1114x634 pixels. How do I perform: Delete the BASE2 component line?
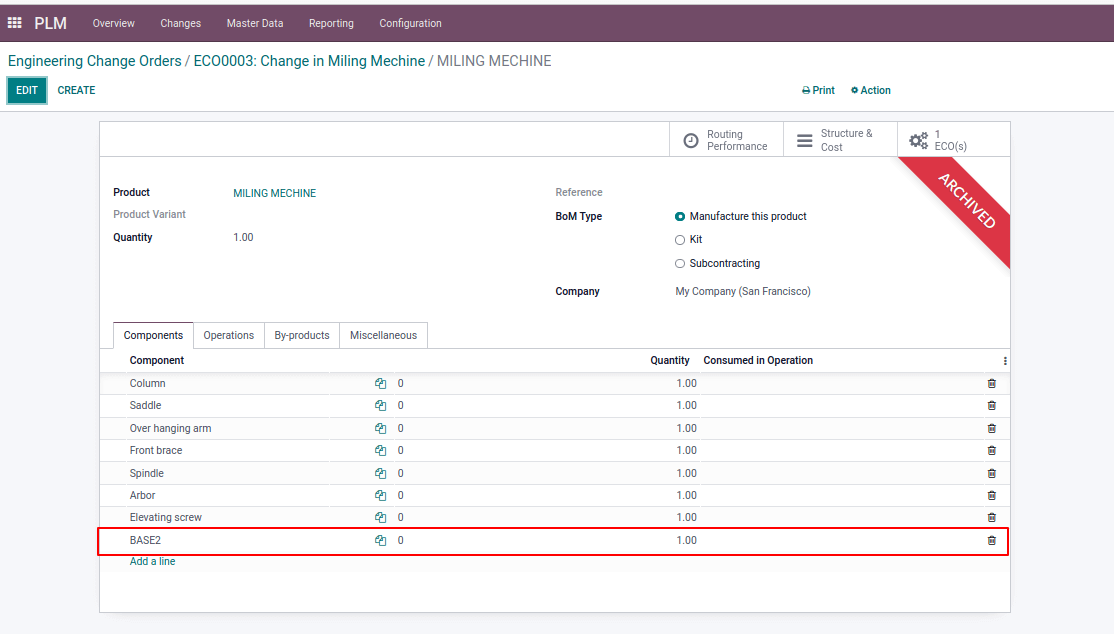(x=992, y=540)
